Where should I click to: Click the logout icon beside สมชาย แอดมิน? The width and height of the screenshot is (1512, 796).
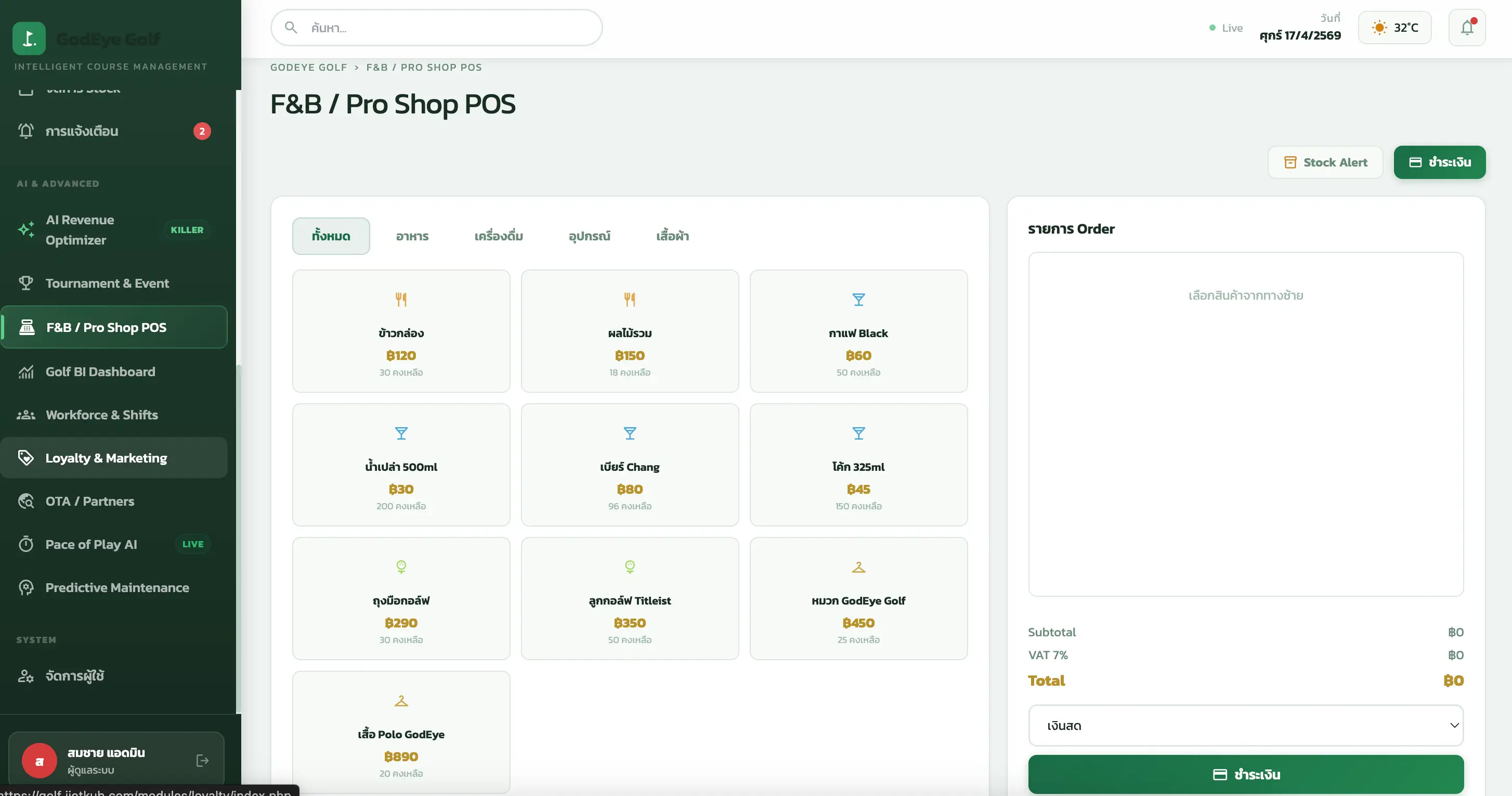[202, 761]
